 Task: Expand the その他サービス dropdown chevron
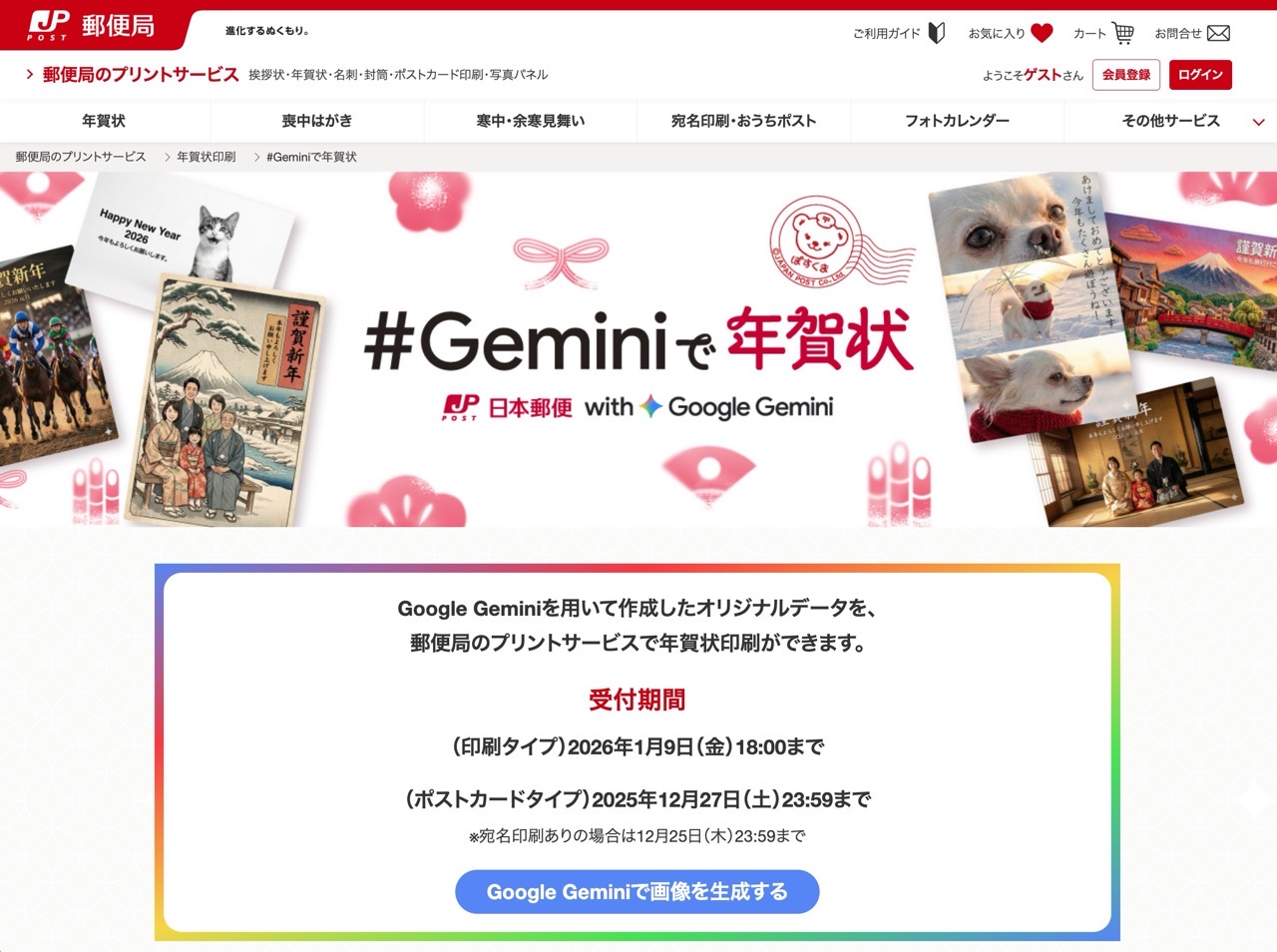tap(1258, 122)
